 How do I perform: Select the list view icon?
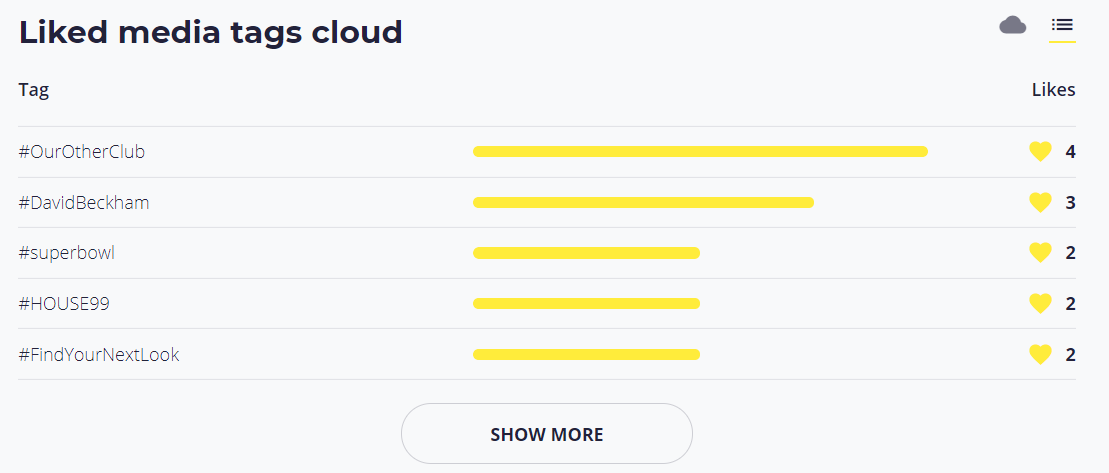point(1062,25)
